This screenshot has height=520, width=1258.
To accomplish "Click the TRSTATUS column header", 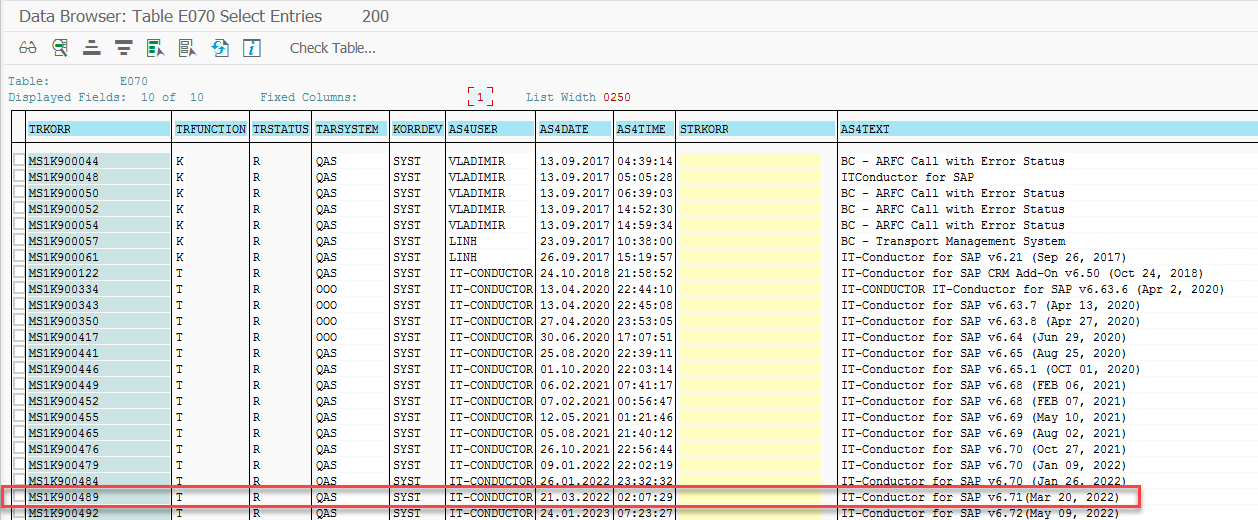I will [280, 129].
